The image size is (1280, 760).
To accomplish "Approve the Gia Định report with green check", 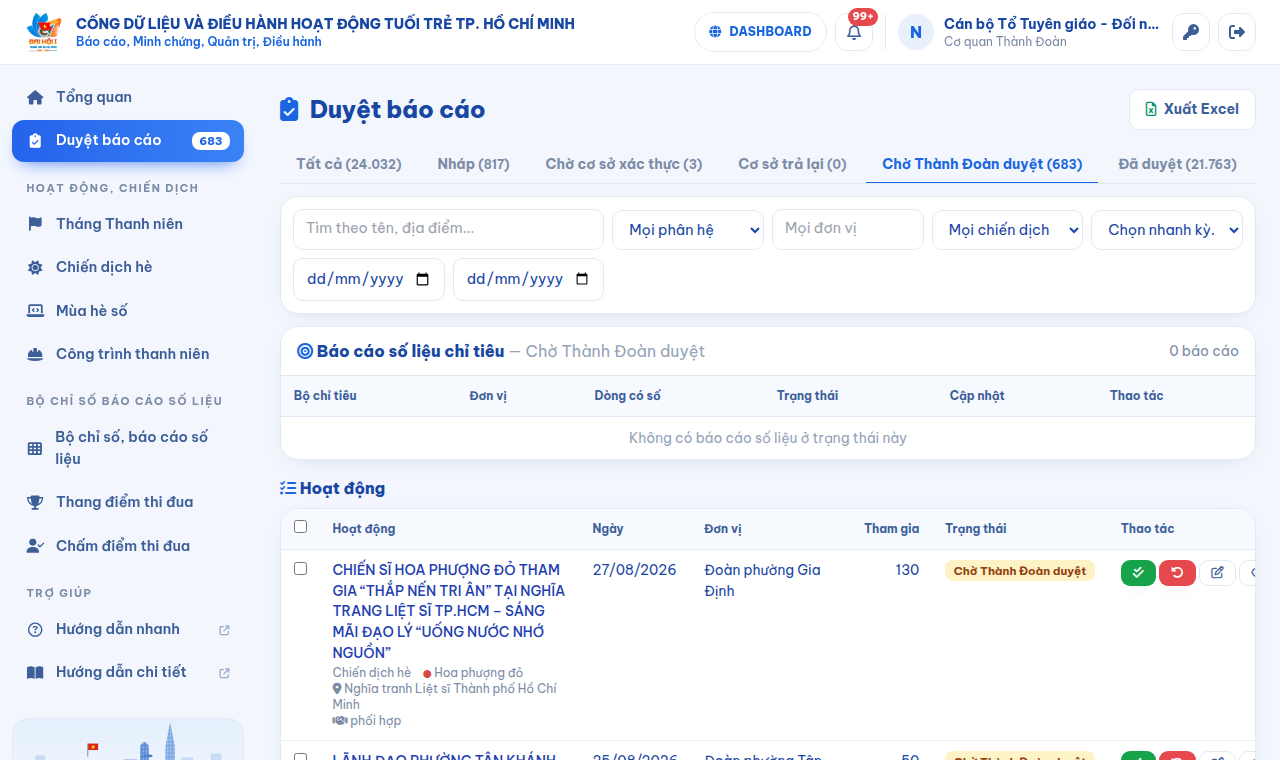I will click(1138, 573).
